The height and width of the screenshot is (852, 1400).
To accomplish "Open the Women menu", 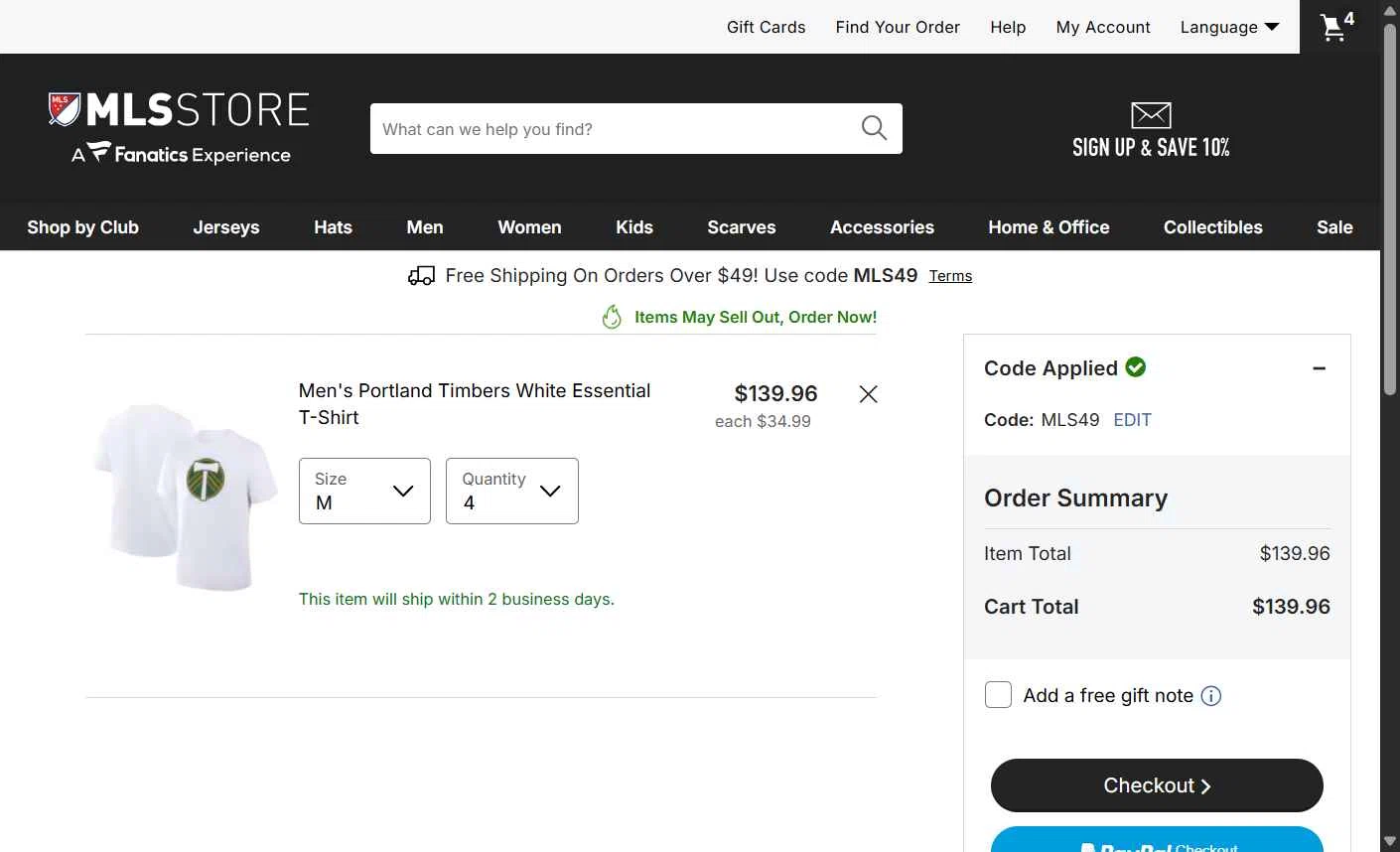I will (x=529, y=227).
